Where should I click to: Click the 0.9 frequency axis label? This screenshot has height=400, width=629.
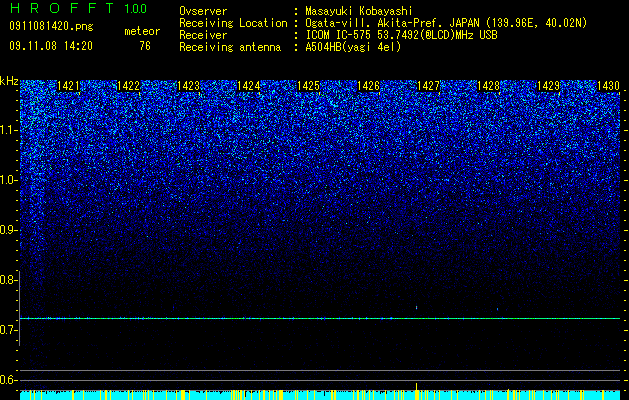[x=8, y=230]
